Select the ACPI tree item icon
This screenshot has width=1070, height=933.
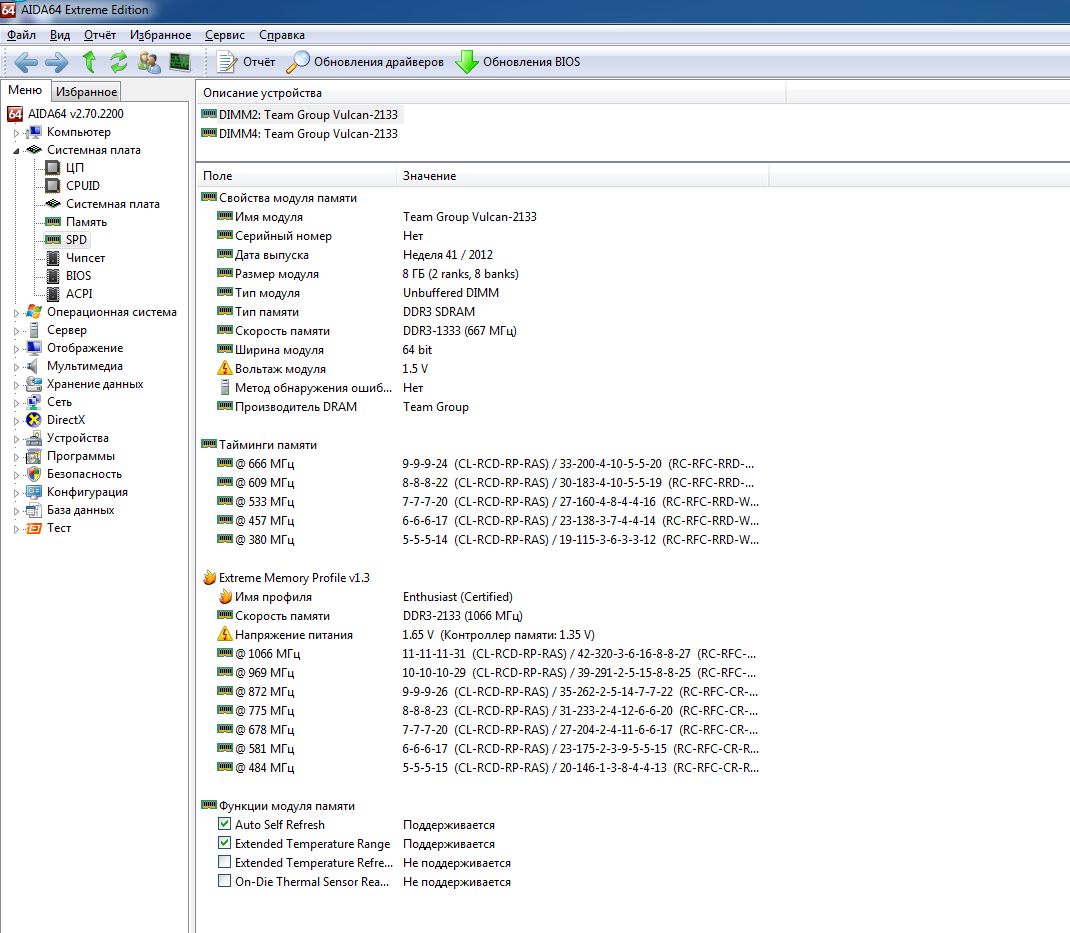click(53, 293)
